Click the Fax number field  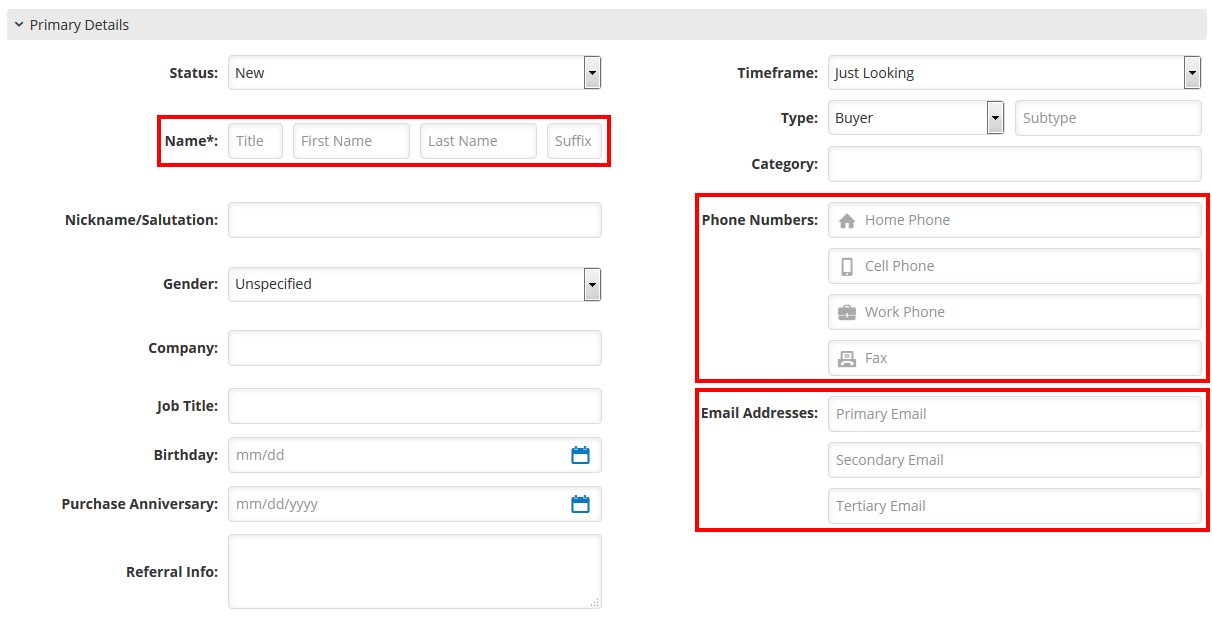click(x=1015, y=358)
